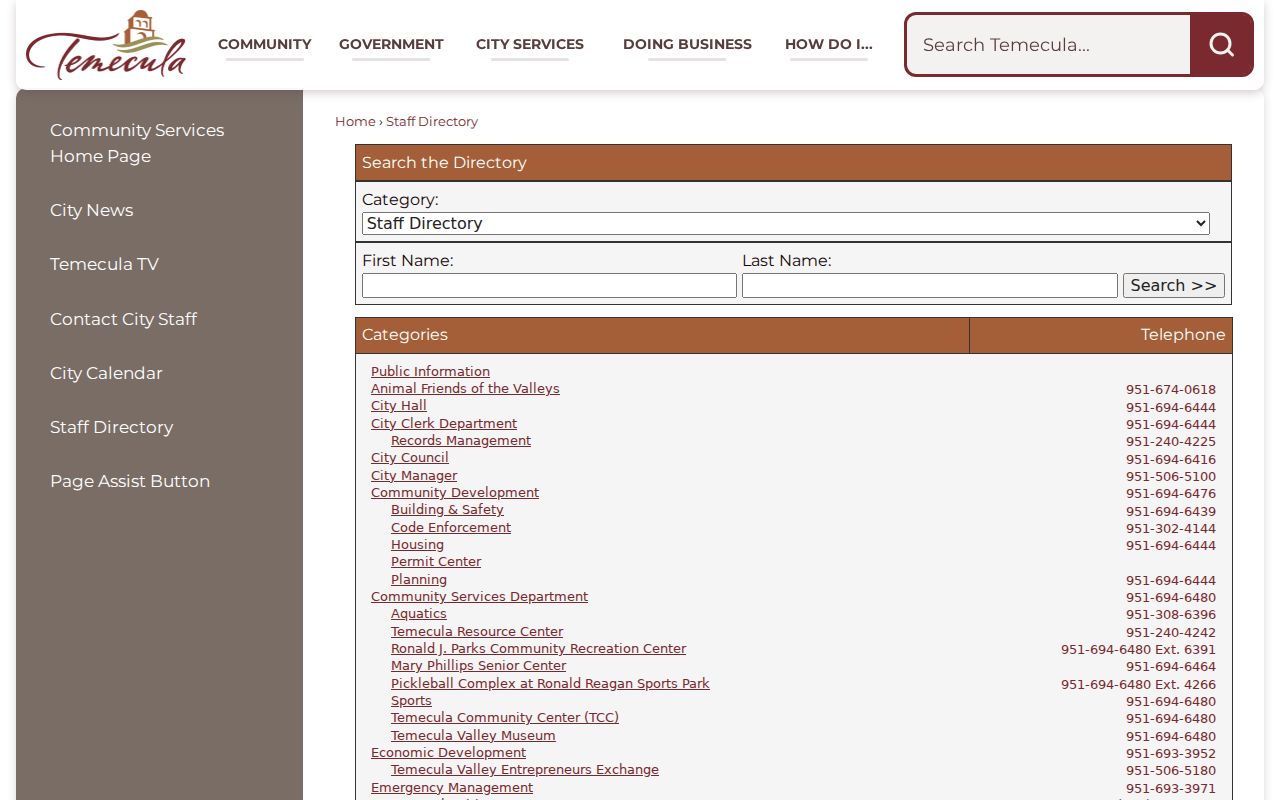Open Temecula Valley Entrepreneurs Exchange link
This screenshot has width=1280, height=800.
pyautogui.click(x=525, y=769)
